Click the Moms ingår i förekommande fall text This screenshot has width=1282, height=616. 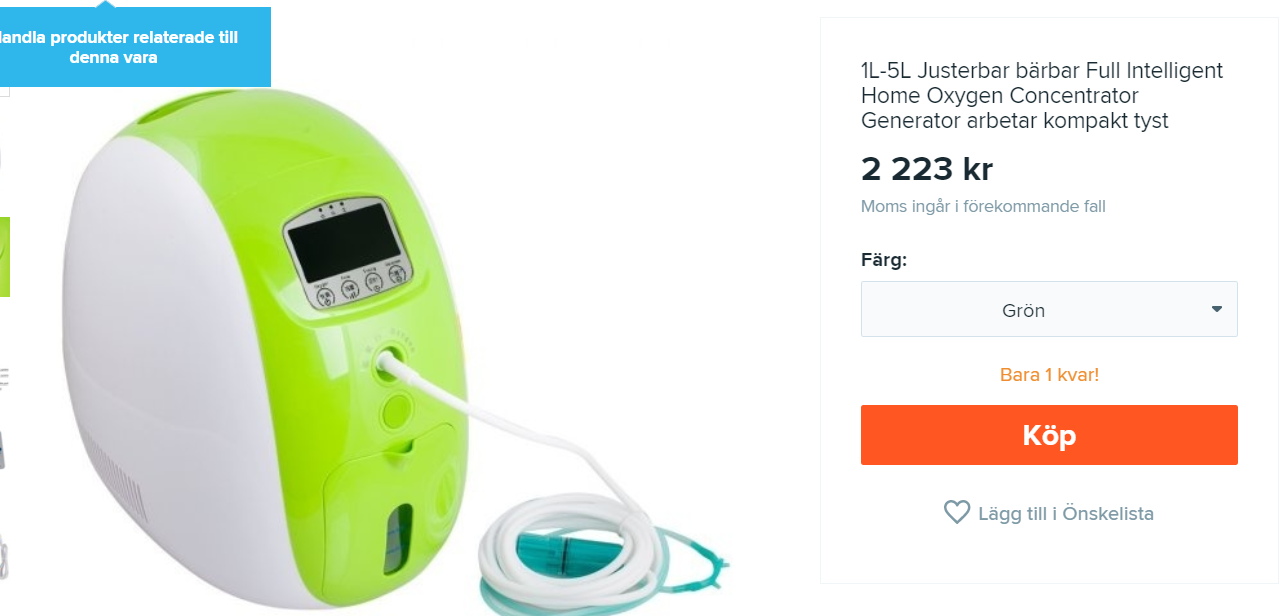click(983, 207)
